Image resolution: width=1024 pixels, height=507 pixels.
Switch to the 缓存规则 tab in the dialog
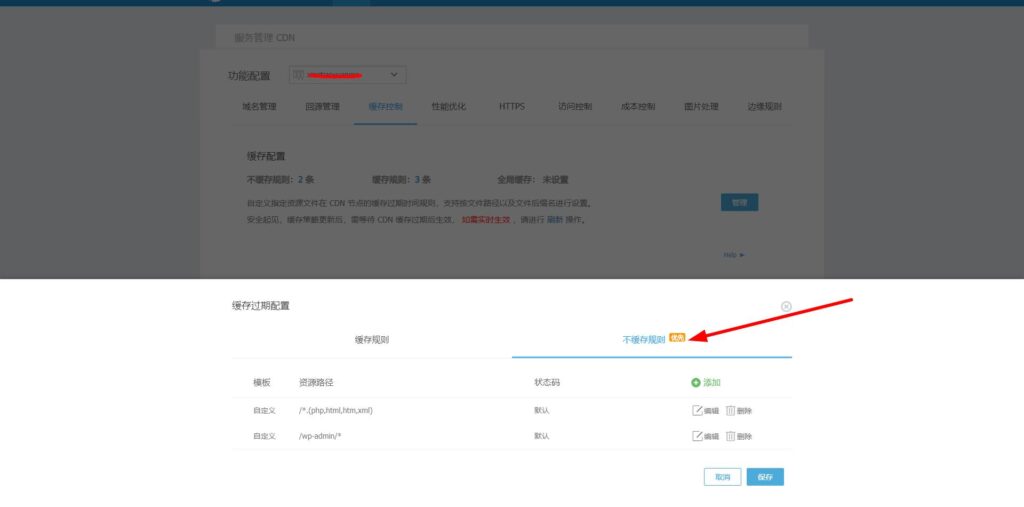(x=372, y=340)
